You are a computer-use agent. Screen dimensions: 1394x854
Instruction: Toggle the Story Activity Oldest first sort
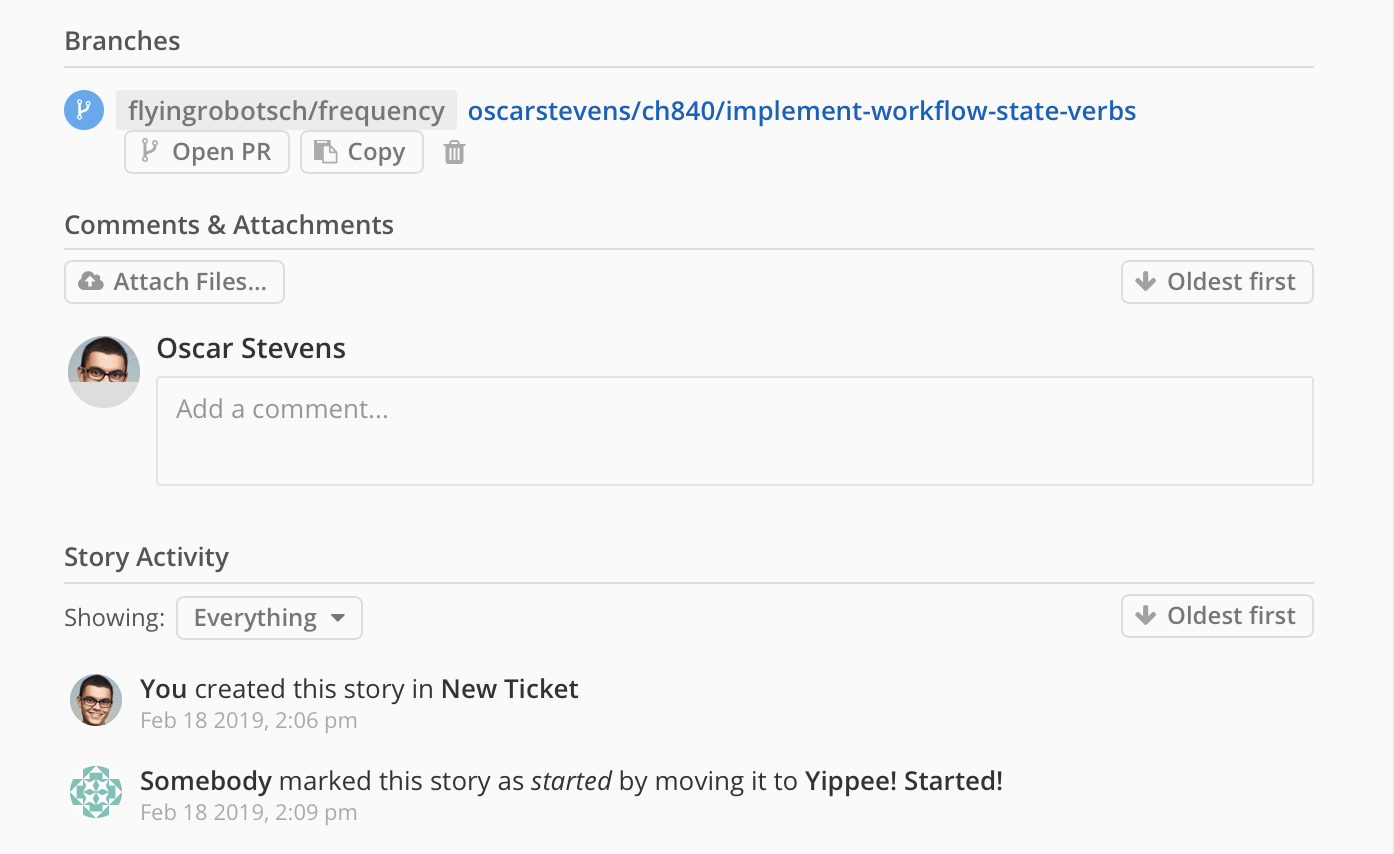click(x=1216, y=616)
